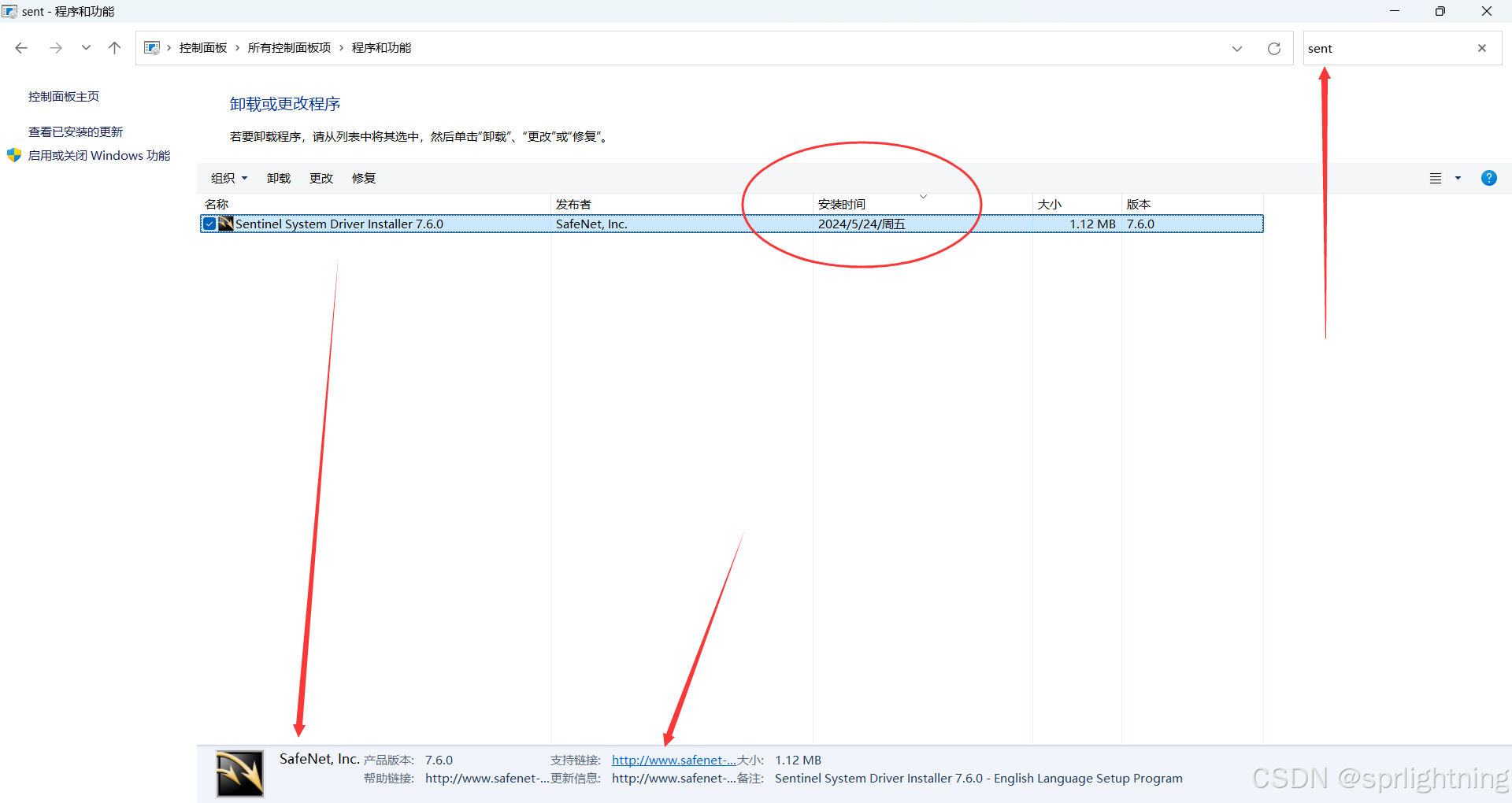Click shield icon beside Windows 功能
This screenshot has width=1512, height=803.
pos(14,155)
